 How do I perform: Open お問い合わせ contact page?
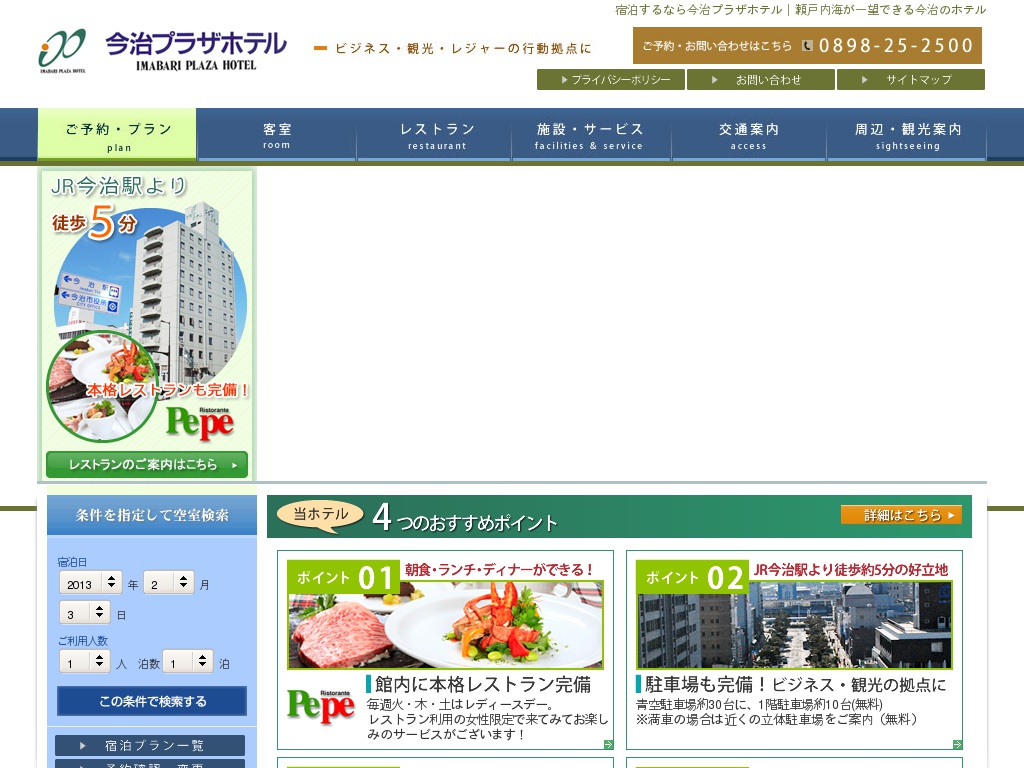[761, 80]
